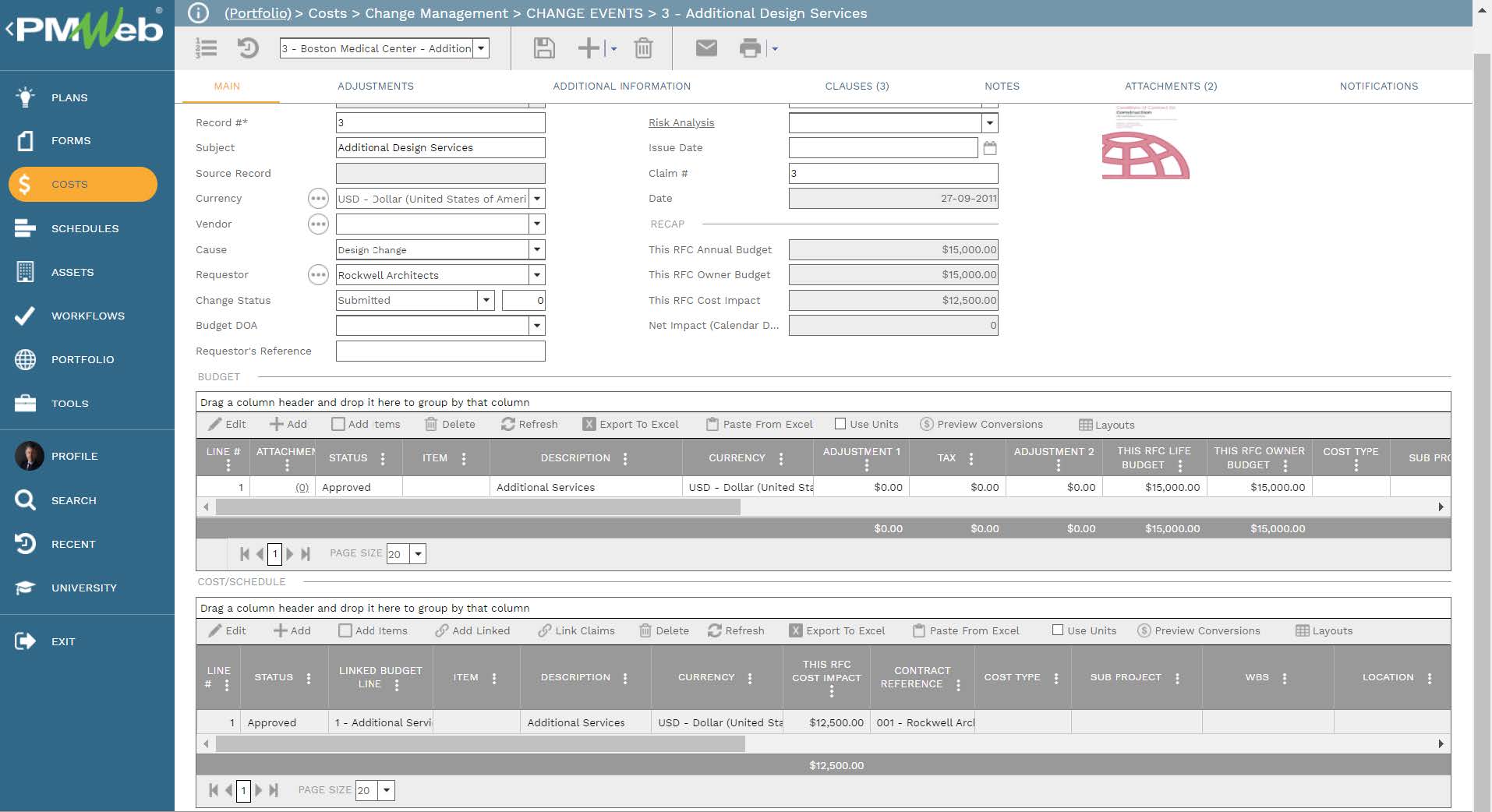Click the Portfolio breadcrumb link
This screenshot has height=812, width=1492.
(x=257, y=13)
